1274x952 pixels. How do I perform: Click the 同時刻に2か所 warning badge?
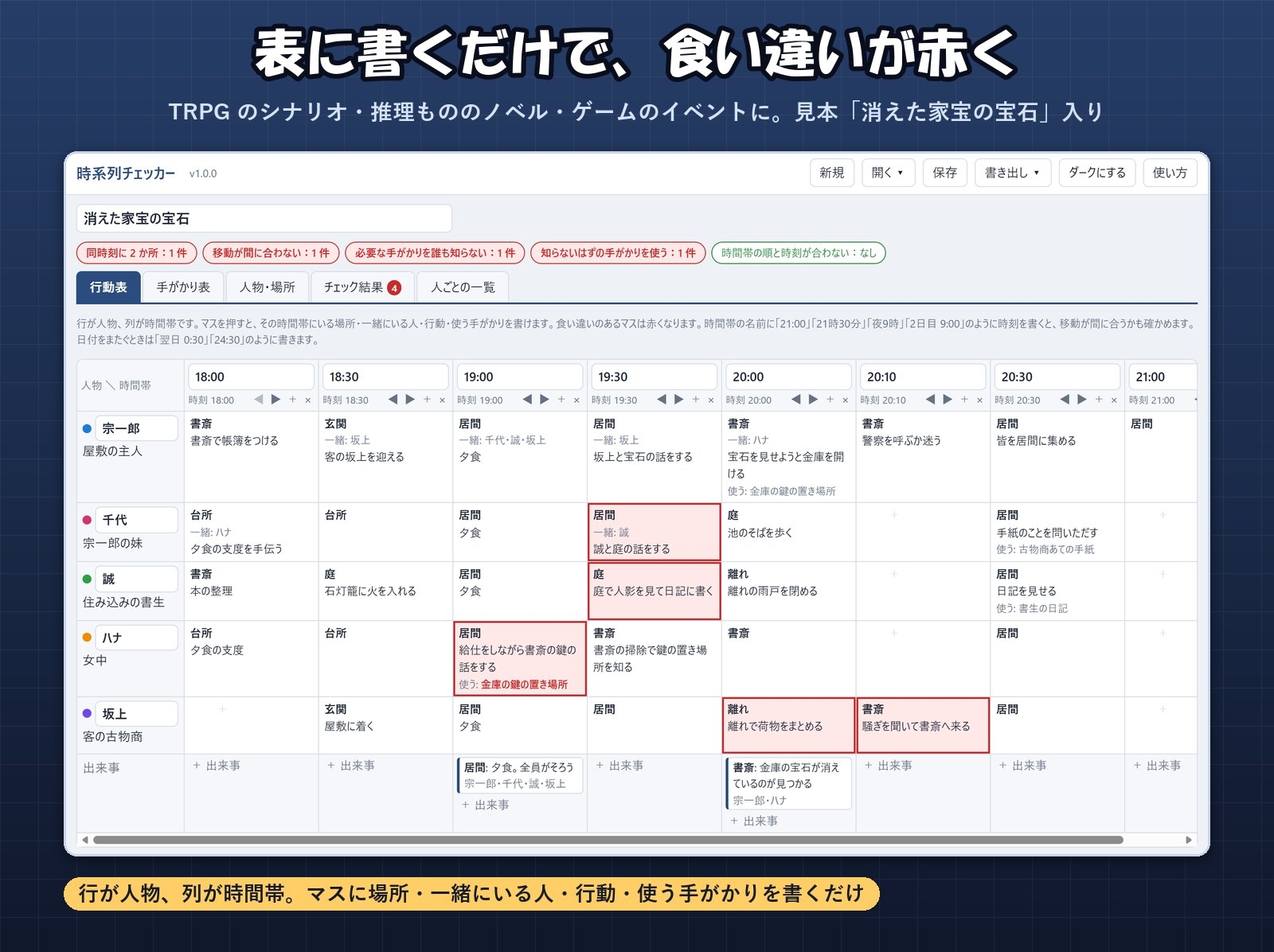pyautogui.click(x=137, y=253)
